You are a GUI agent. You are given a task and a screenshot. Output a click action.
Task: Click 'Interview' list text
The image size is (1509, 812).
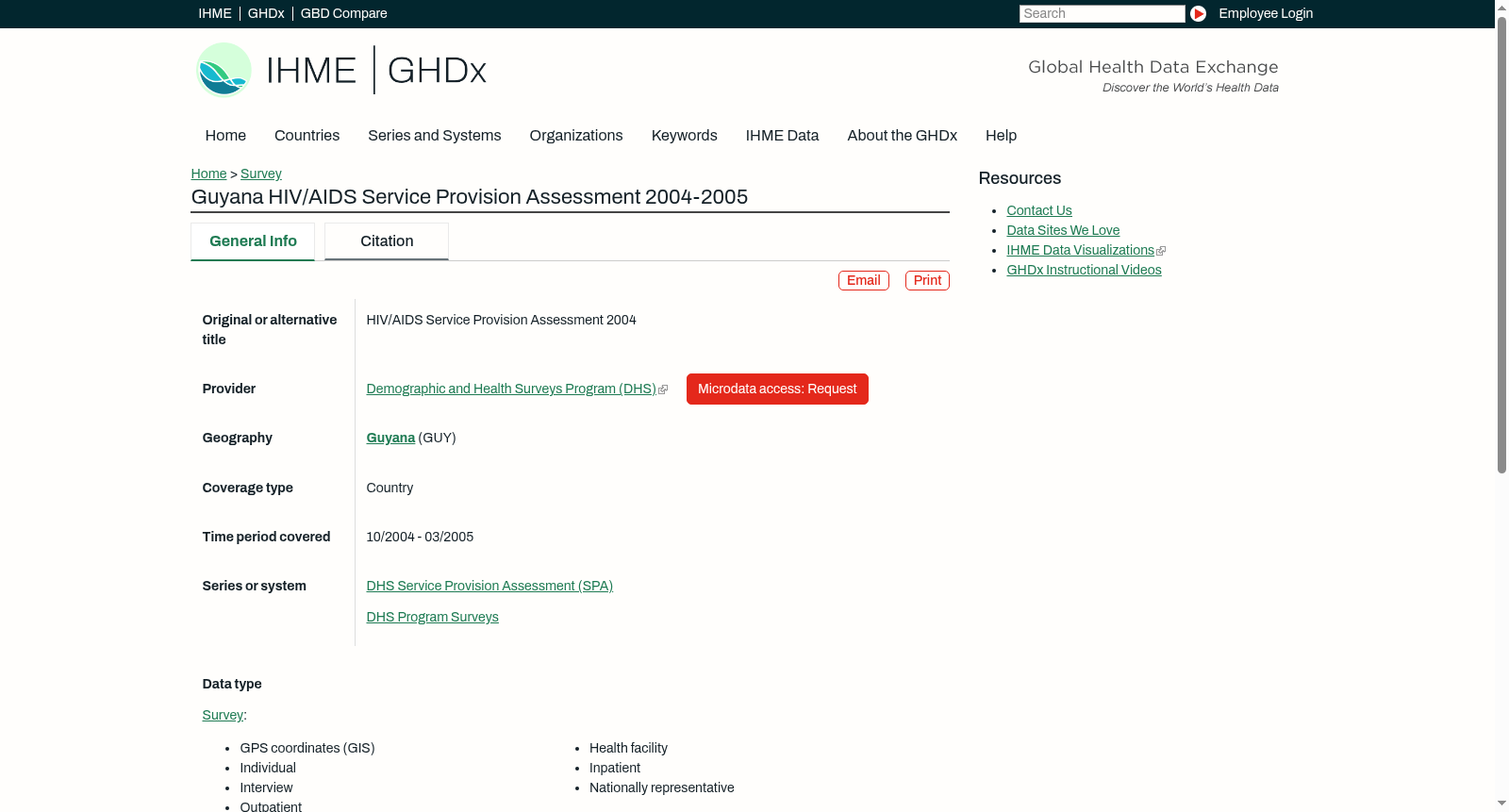[x=266, y=787]
